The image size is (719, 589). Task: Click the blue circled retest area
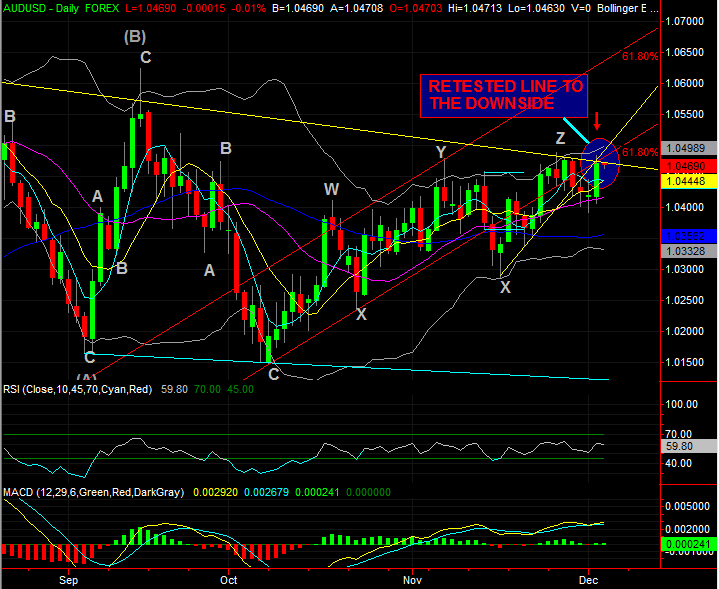tap(598, 163)
